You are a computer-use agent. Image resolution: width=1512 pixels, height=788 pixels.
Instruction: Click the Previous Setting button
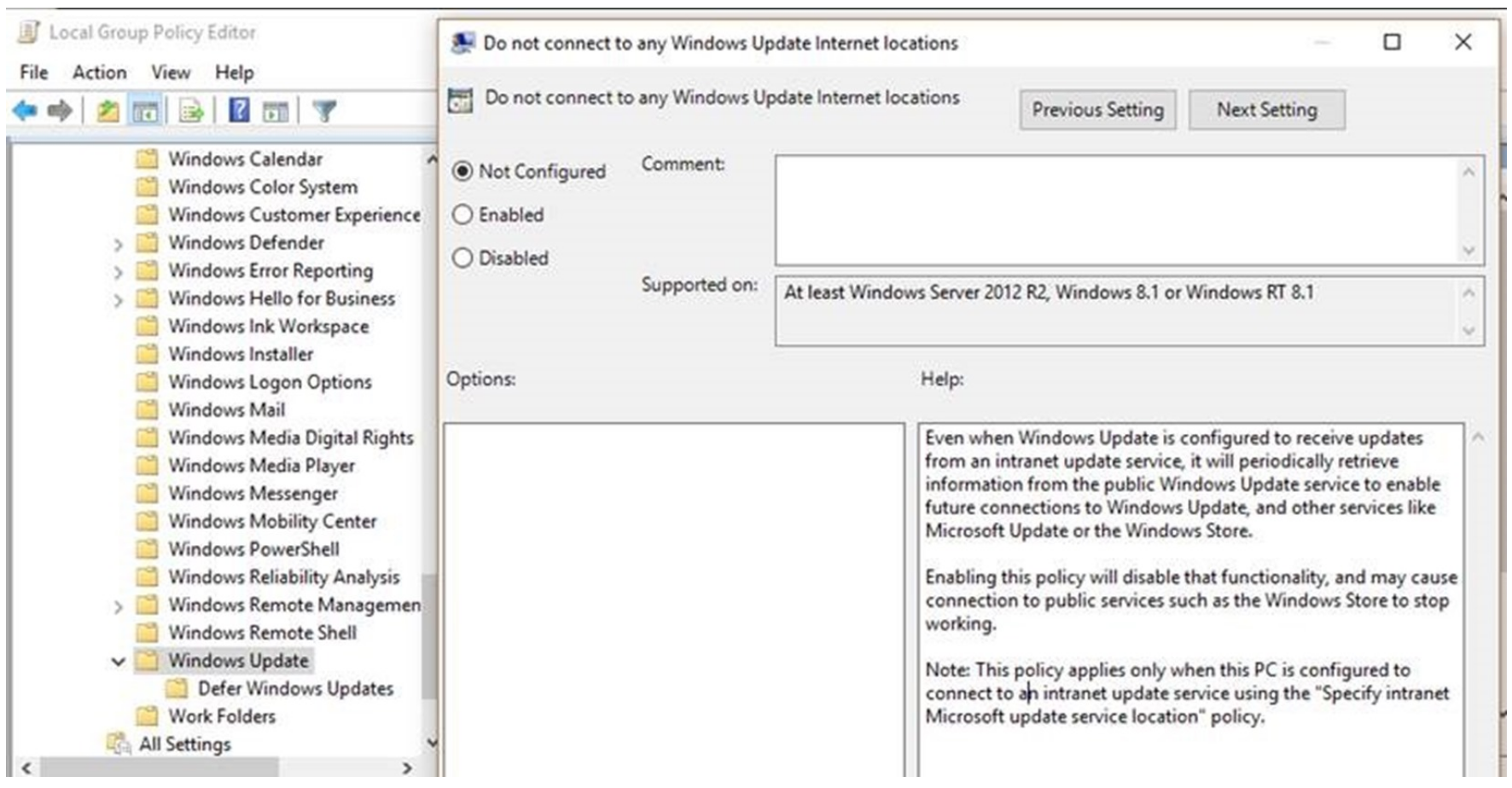pos(1097,110)
